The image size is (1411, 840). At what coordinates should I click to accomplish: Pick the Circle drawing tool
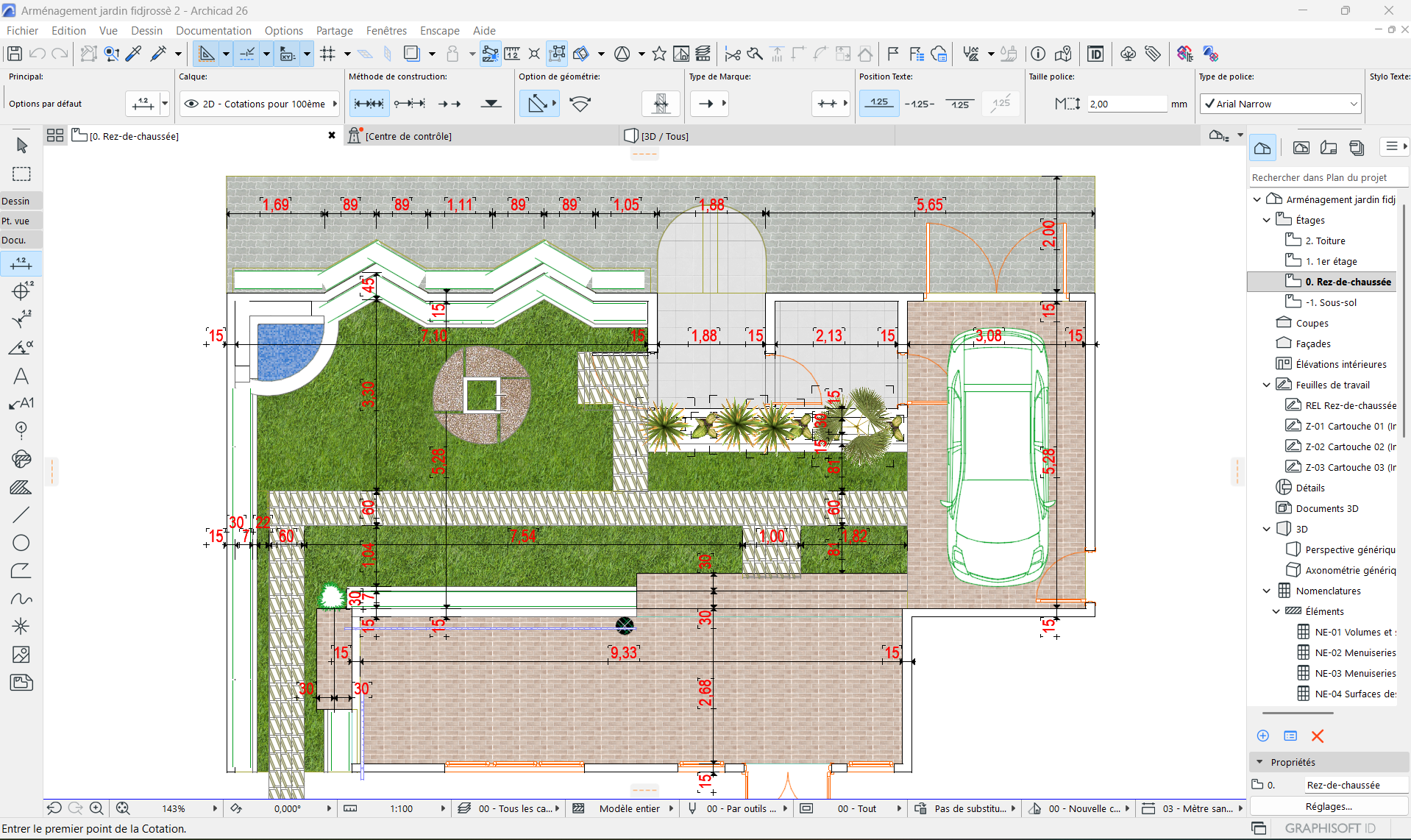point(21,543)
